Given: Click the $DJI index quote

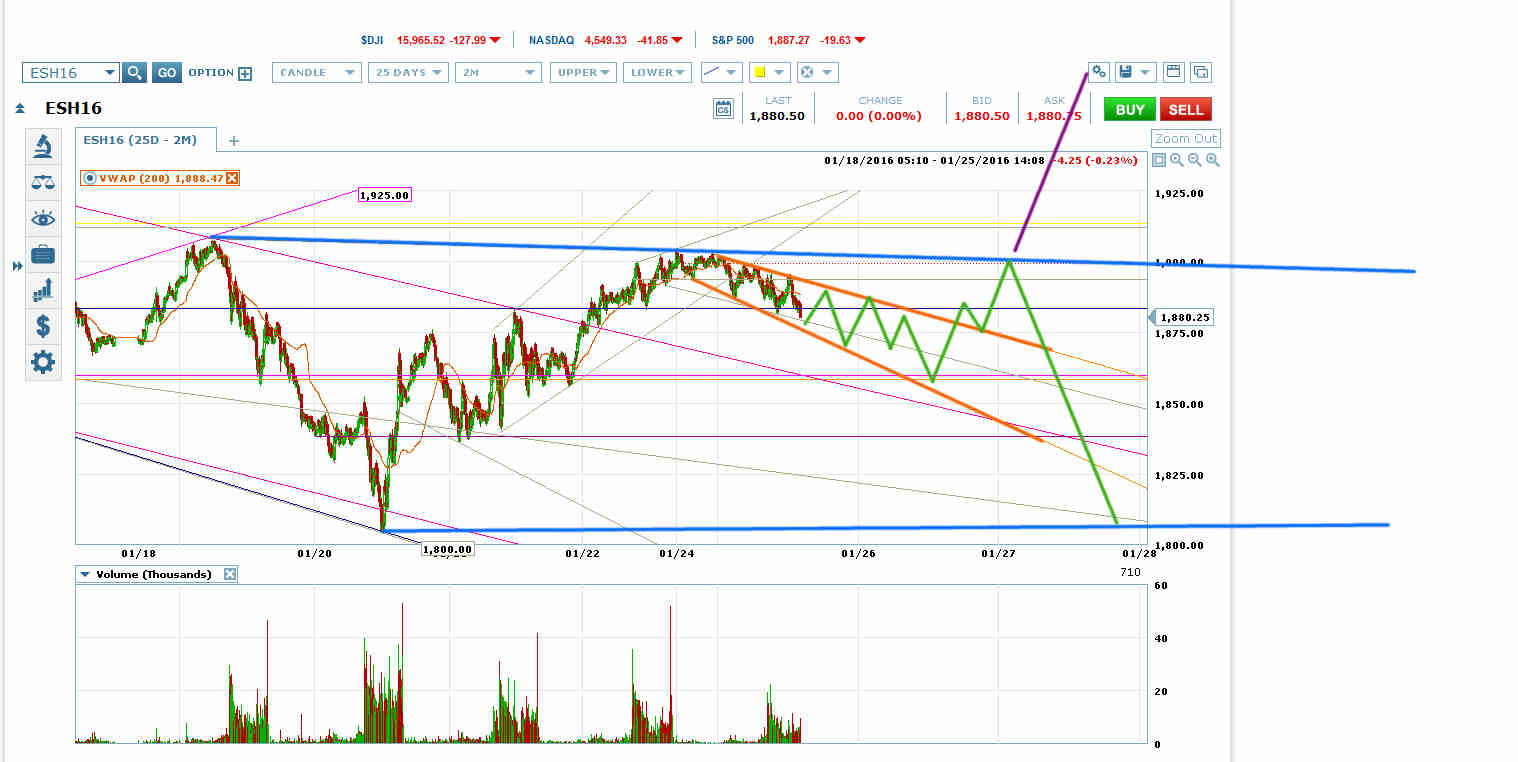Looking at the screenshot, I should click(x=432, y=40).
